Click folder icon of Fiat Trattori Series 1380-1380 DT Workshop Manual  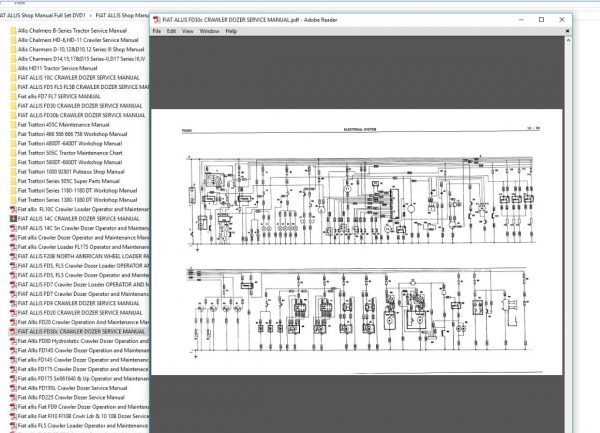coord(13,200)
